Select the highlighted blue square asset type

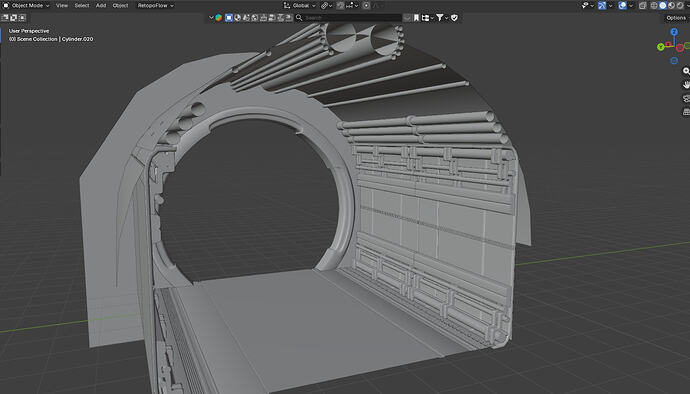point(229,18)
